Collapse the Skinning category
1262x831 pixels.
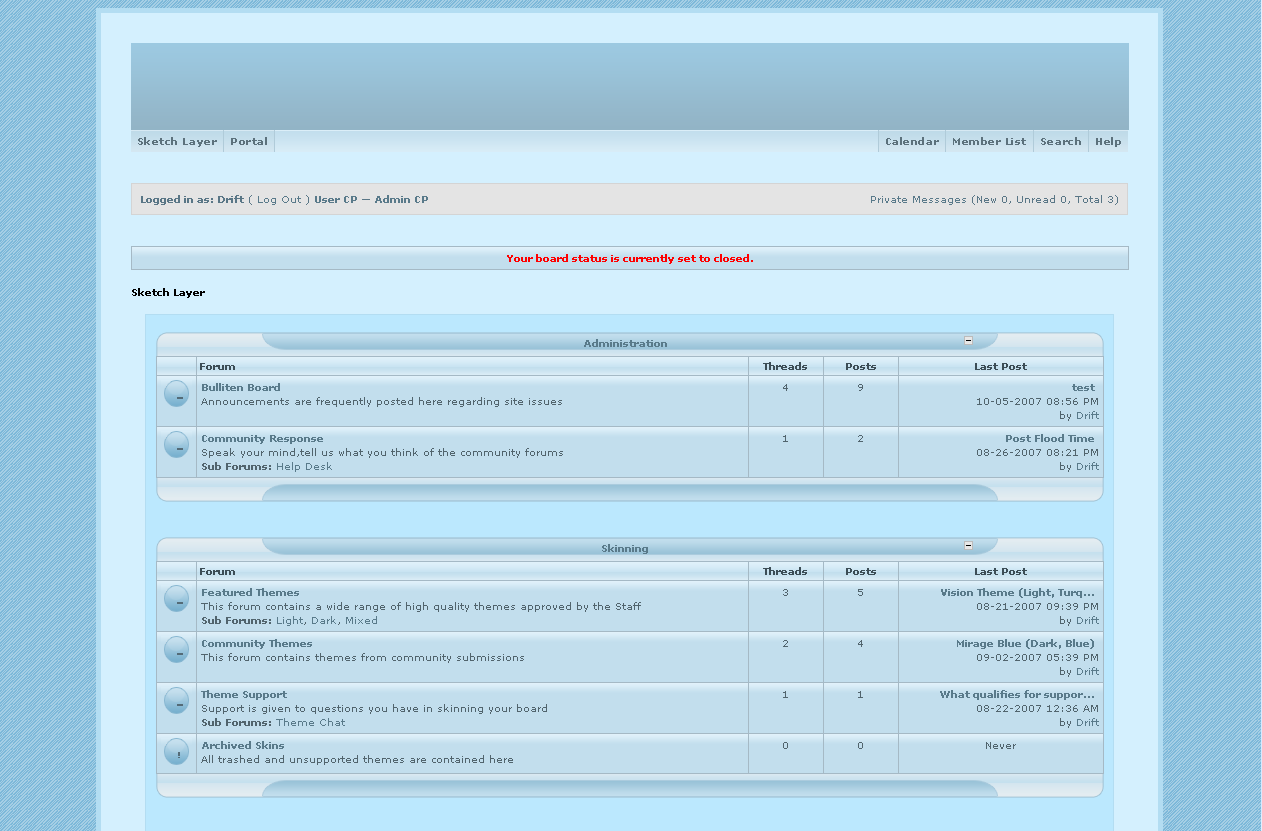pyautogui.click(x=968, y=546)
